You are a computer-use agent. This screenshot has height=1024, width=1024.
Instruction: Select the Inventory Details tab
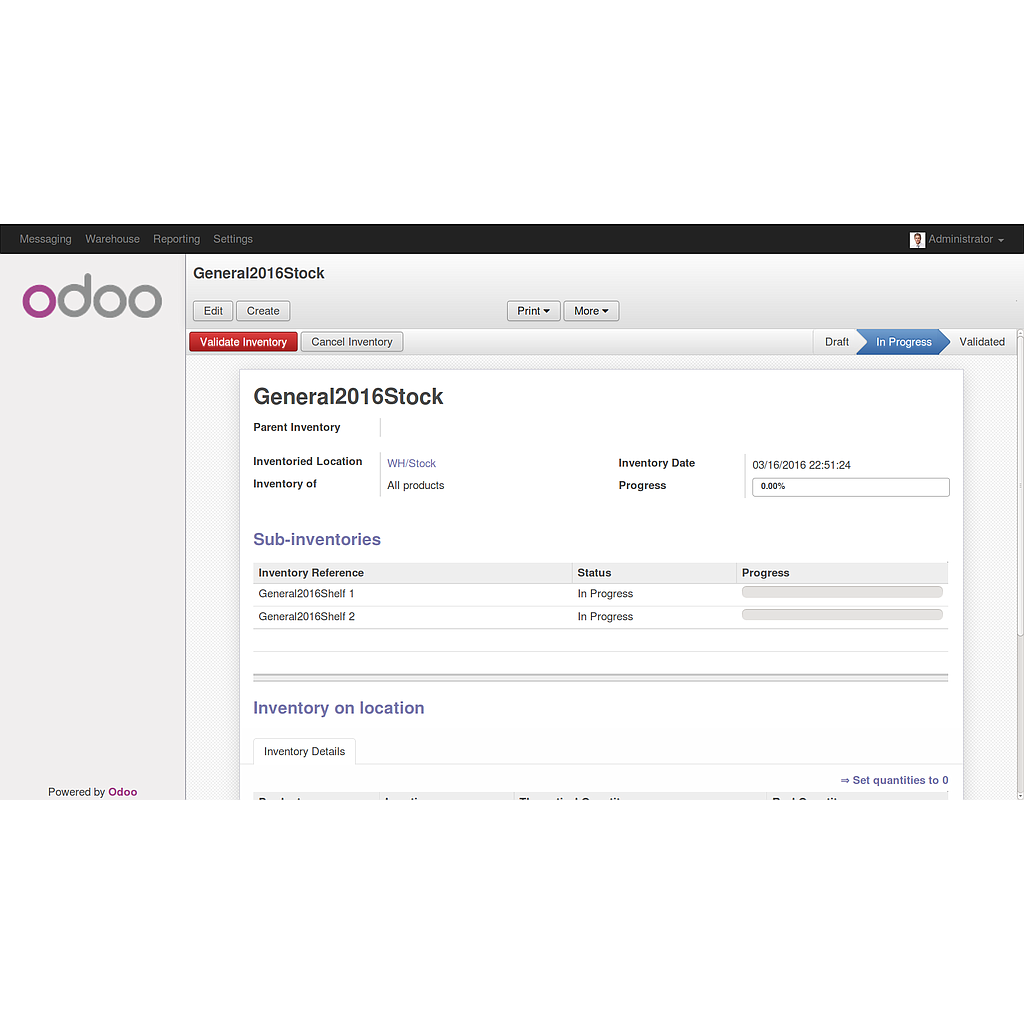coord(304,752)
